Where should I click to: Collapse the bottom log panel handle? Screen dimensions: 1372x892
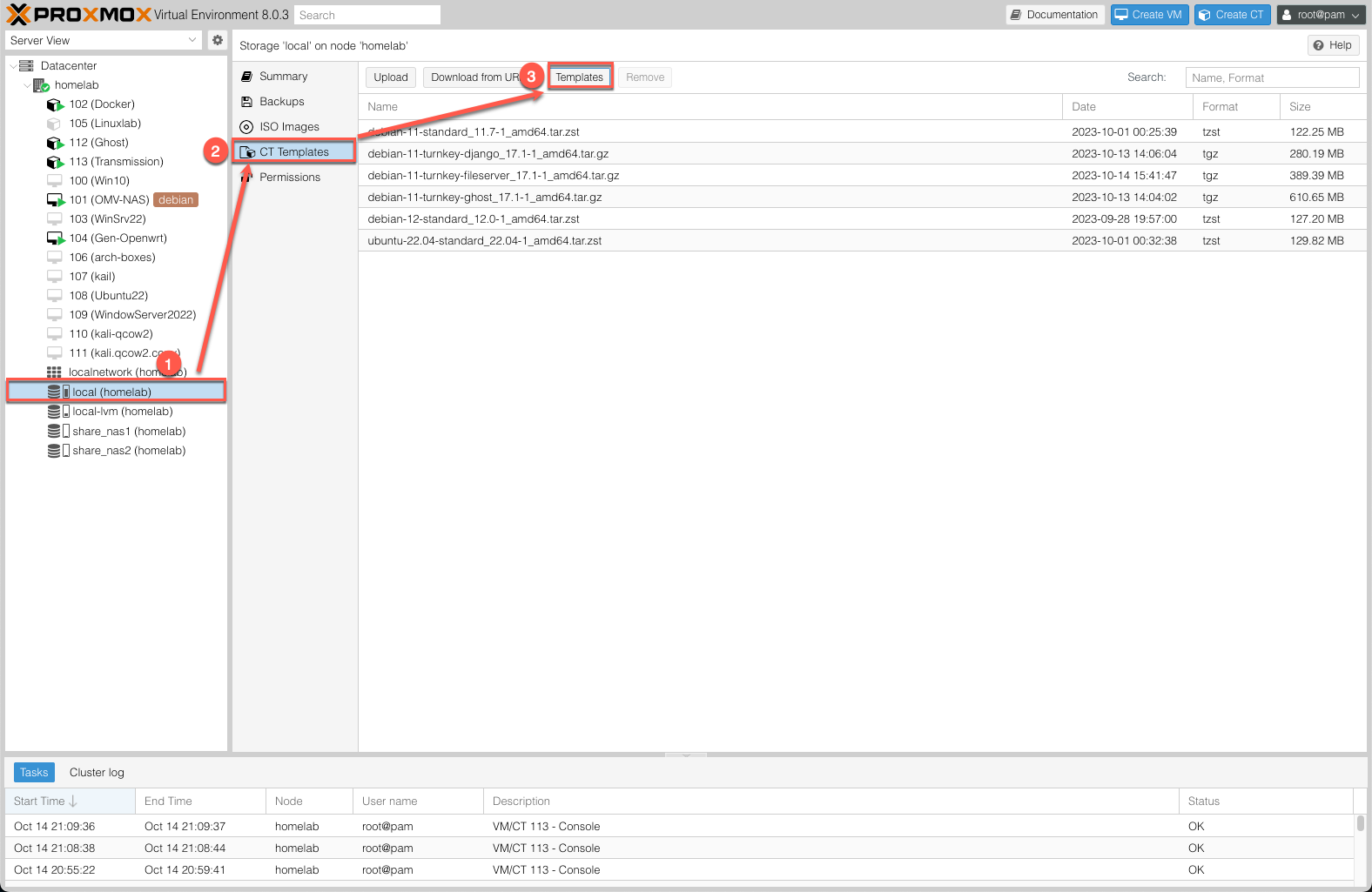click(x=686, y=755)
